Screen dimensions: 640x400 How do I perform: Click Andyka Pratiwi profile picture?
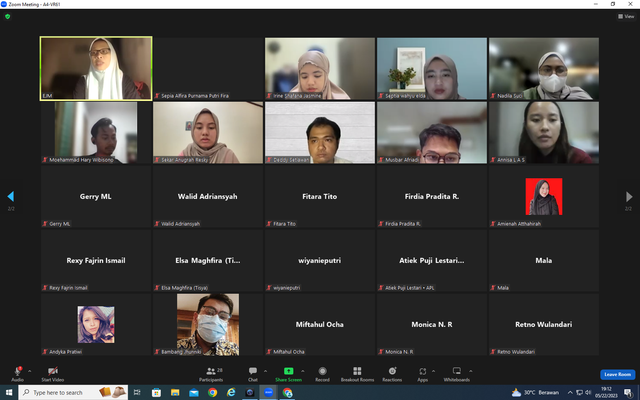pyautogui.click(x=96, y=324)
